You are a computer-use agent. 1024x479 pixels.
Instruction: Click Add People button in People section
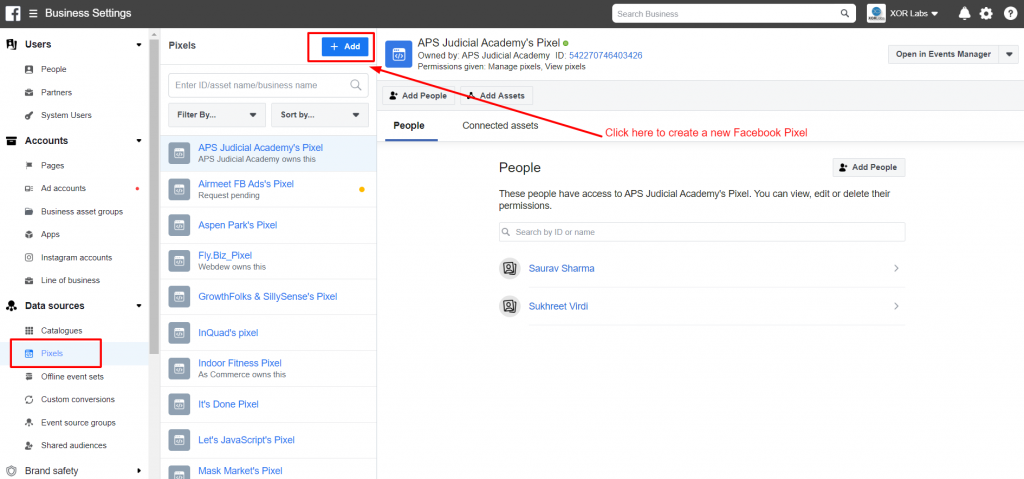click(x=869, y=167)
